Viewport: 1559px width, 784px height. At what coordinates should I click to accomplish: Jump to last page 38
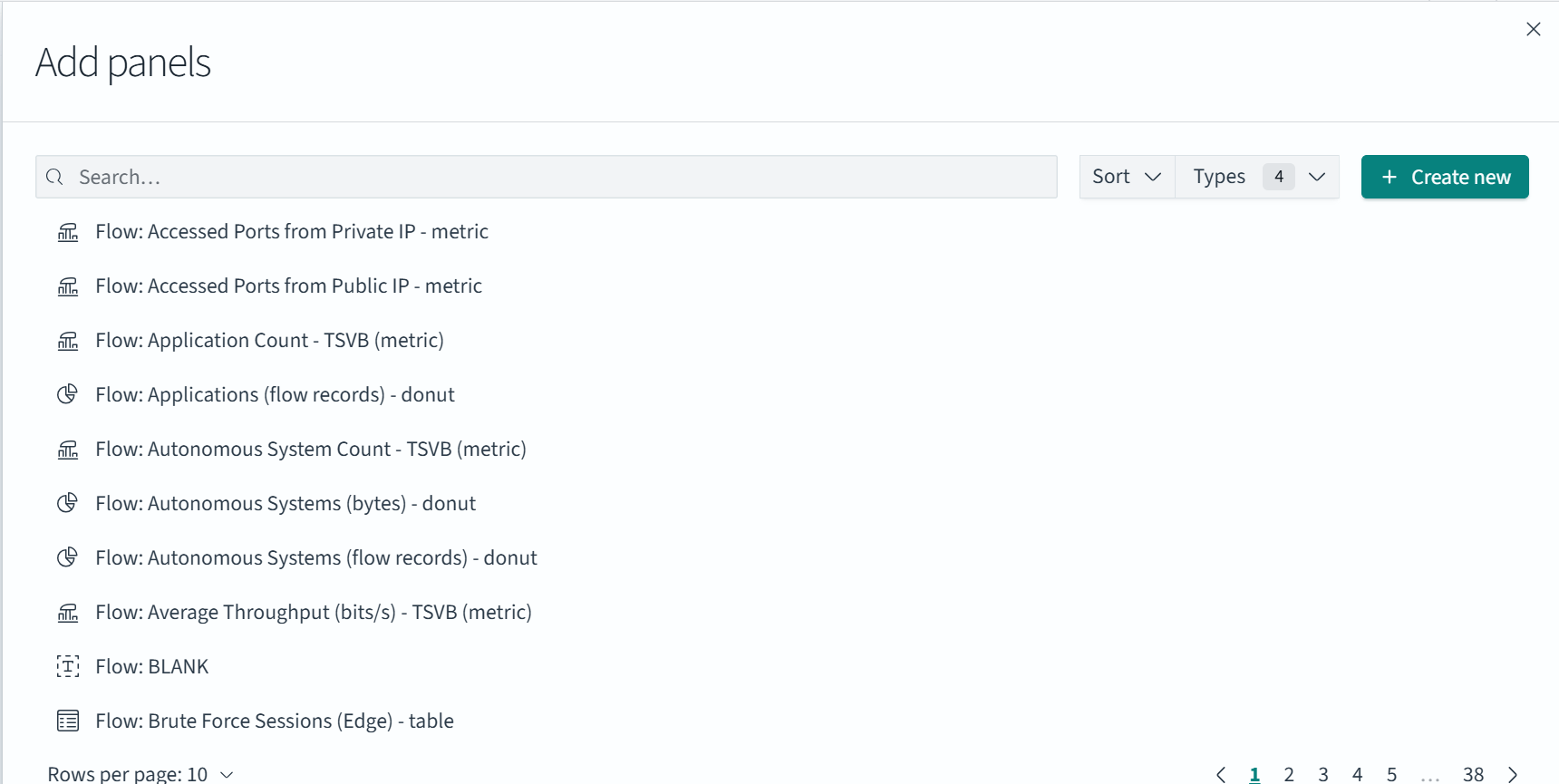1473,774
